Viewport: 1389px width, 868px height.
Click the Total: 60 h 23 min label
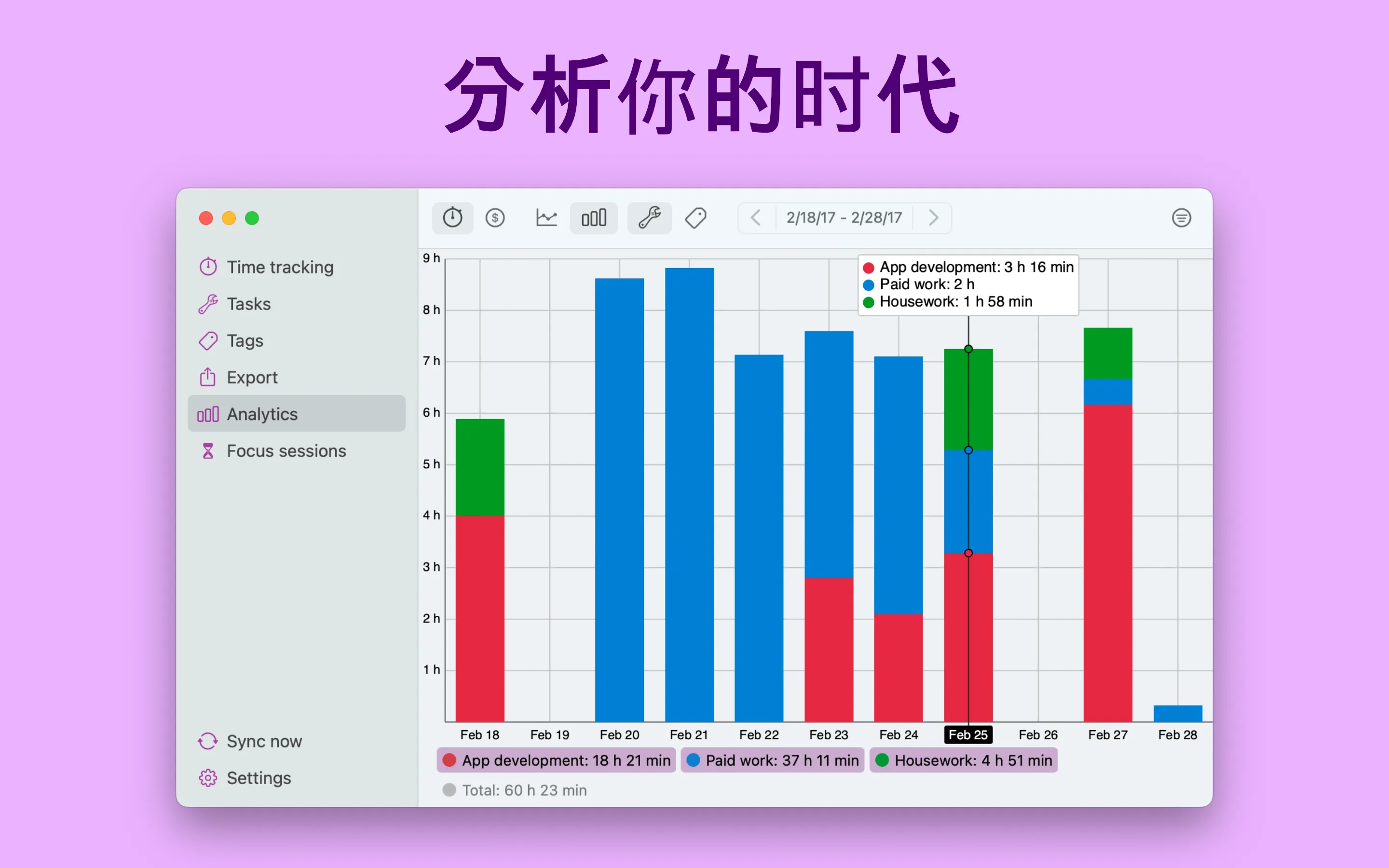pos(524,790)
